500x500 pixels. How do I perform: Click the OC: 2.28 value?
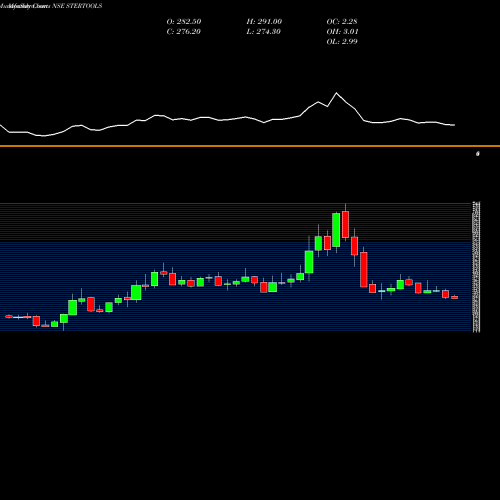coord(342,22)
